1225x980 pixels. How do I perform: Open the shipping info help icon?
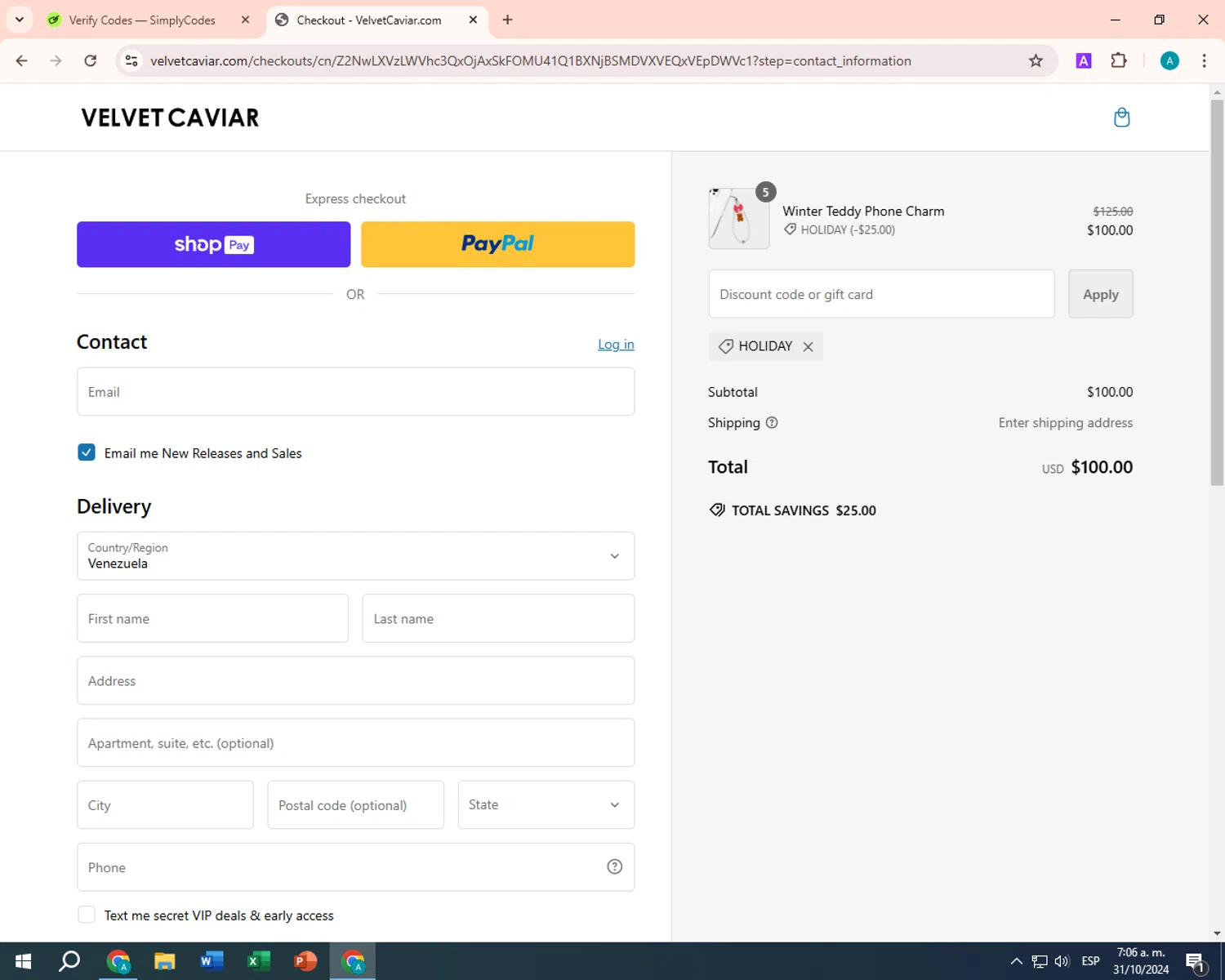[772, 423]
